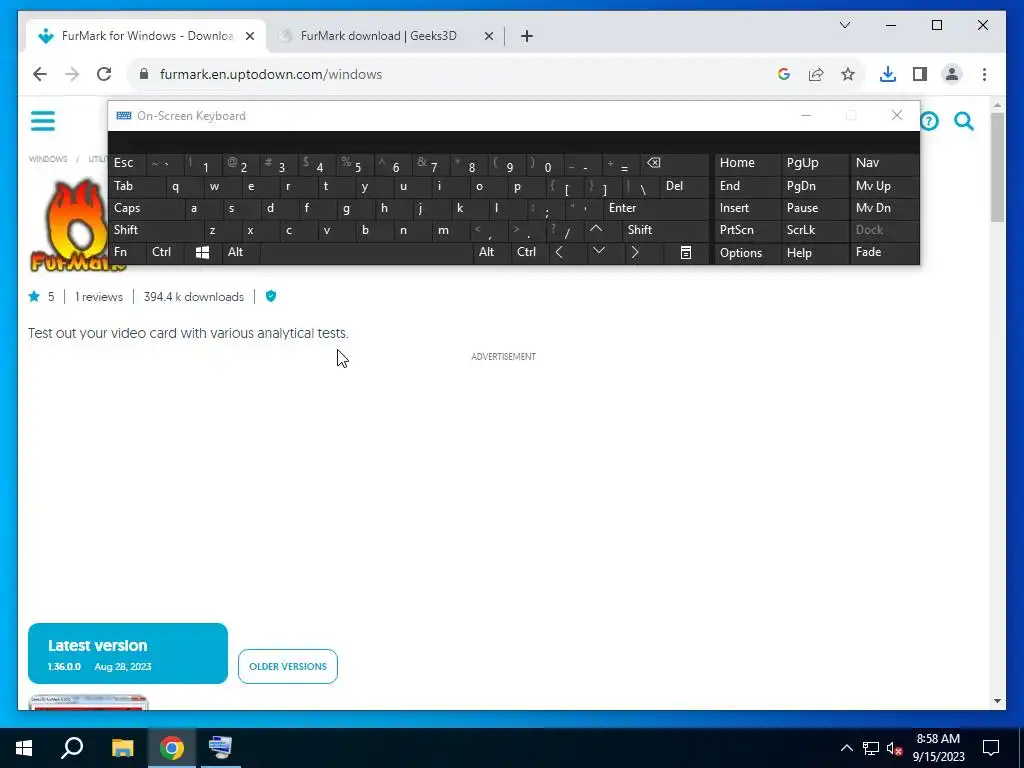Screen dimensions: 1024x768
Task: Show hidden system tray icons
Action: pyautogui.click(x=846, y=748)
